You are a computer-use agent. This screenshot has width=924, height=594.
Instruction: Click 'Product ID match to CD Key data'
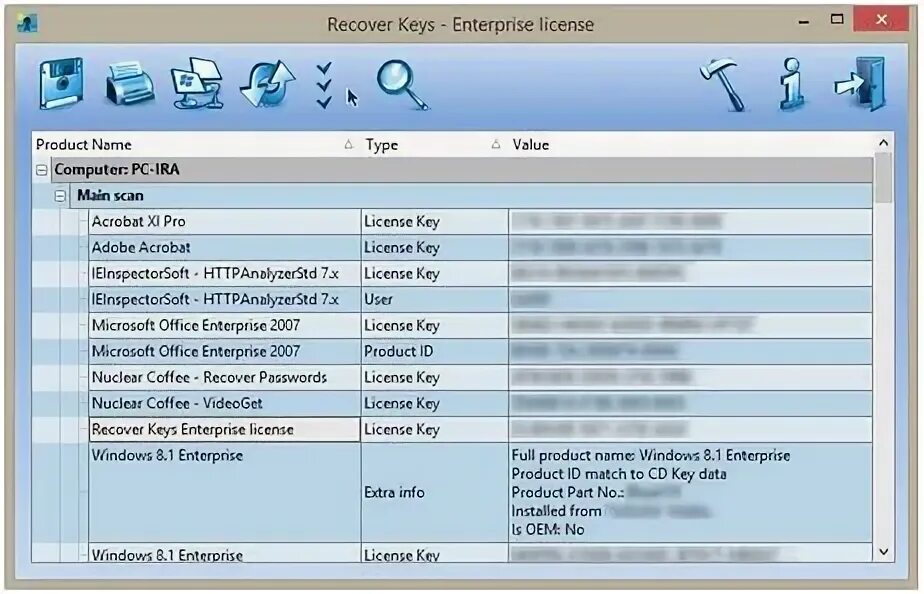point(619,474)
